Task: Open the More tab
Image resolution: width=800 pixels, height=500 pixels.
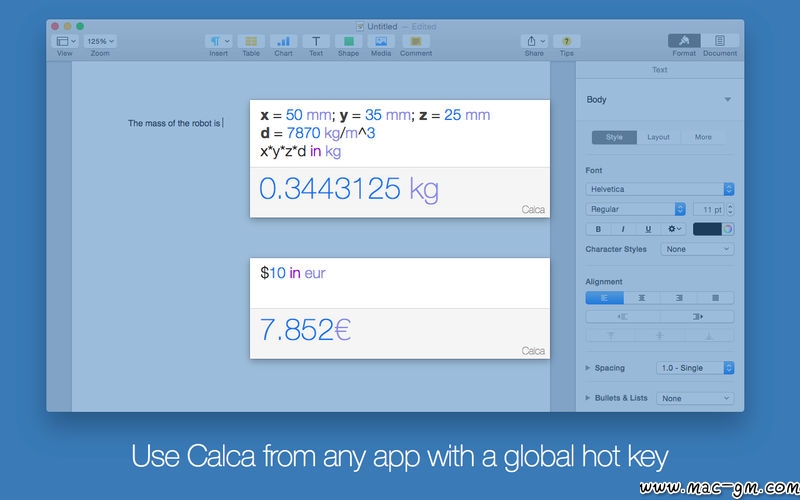Action: 703,137
